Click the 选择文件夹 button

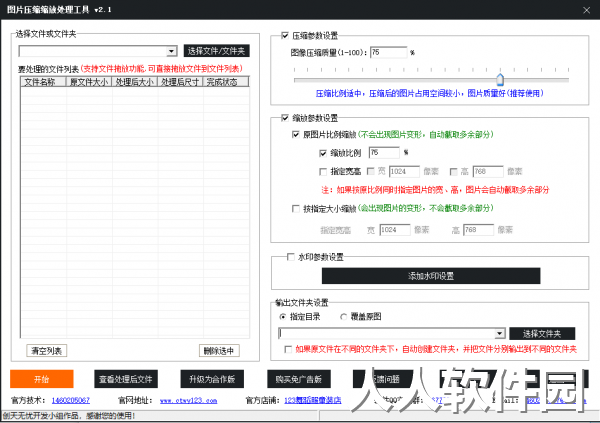click(x=542, y=333)
